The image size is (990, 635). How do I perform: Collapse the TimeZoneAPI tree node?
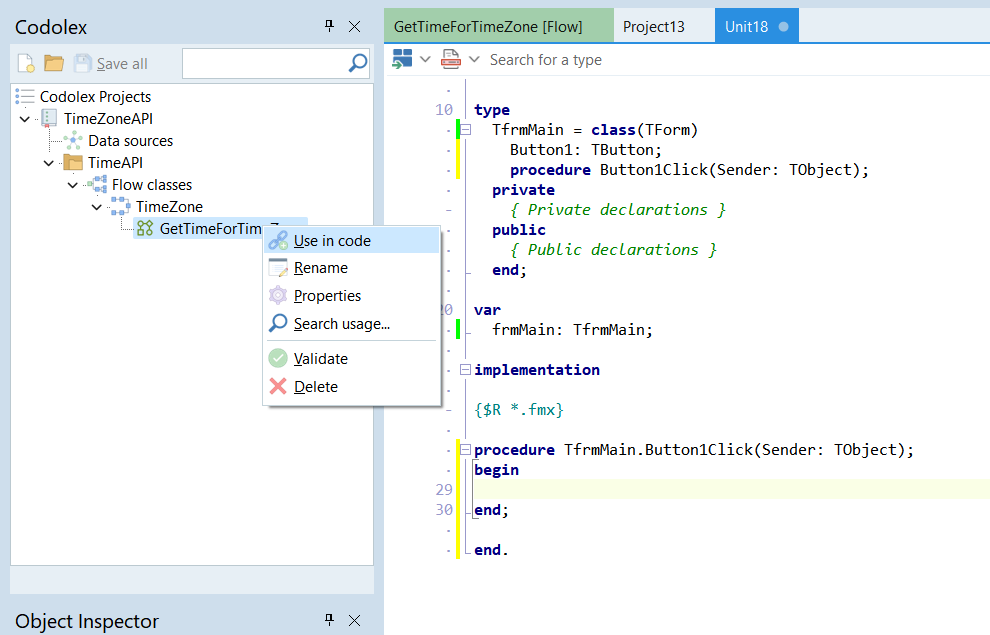[25, 119]
